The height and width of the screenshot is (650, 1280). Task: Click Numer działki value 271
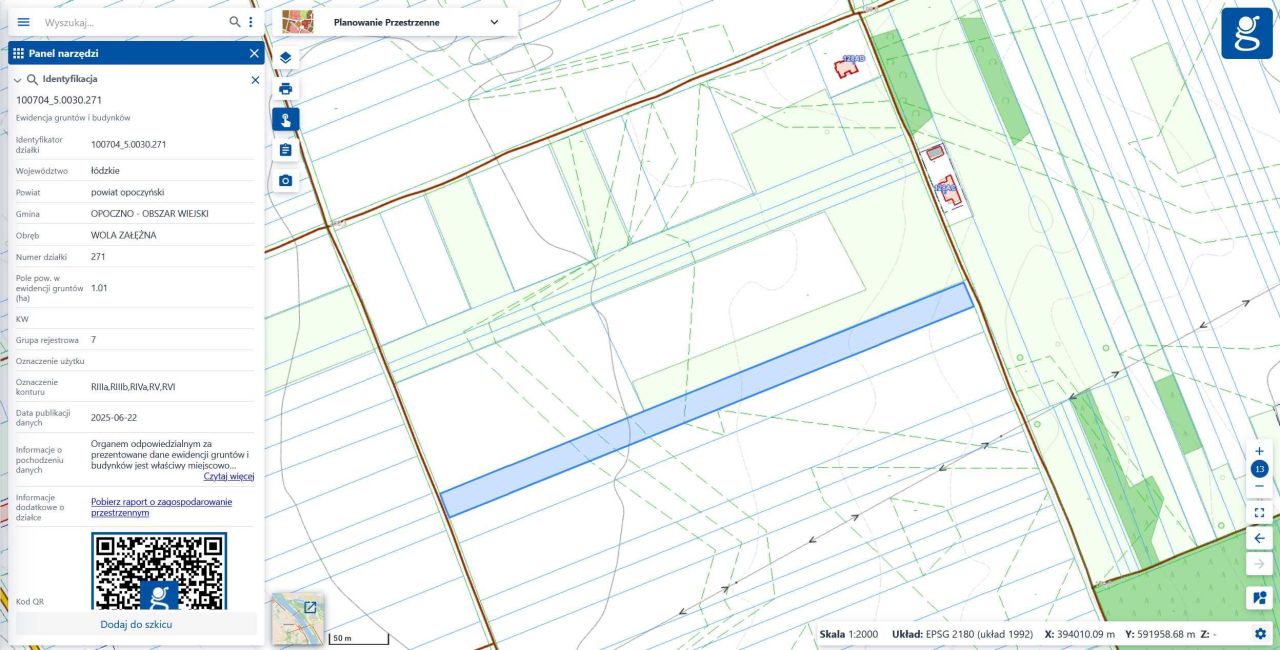pyautogui.click(x=98, y=257)
